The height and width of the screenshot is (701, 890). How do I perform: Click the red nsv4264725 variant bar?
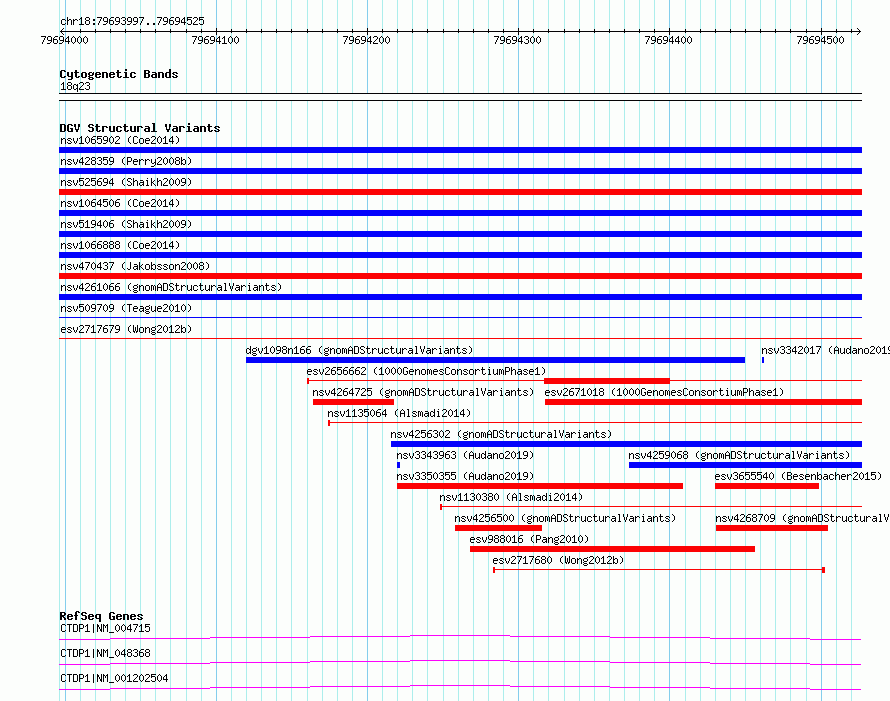tap(353, 402)
